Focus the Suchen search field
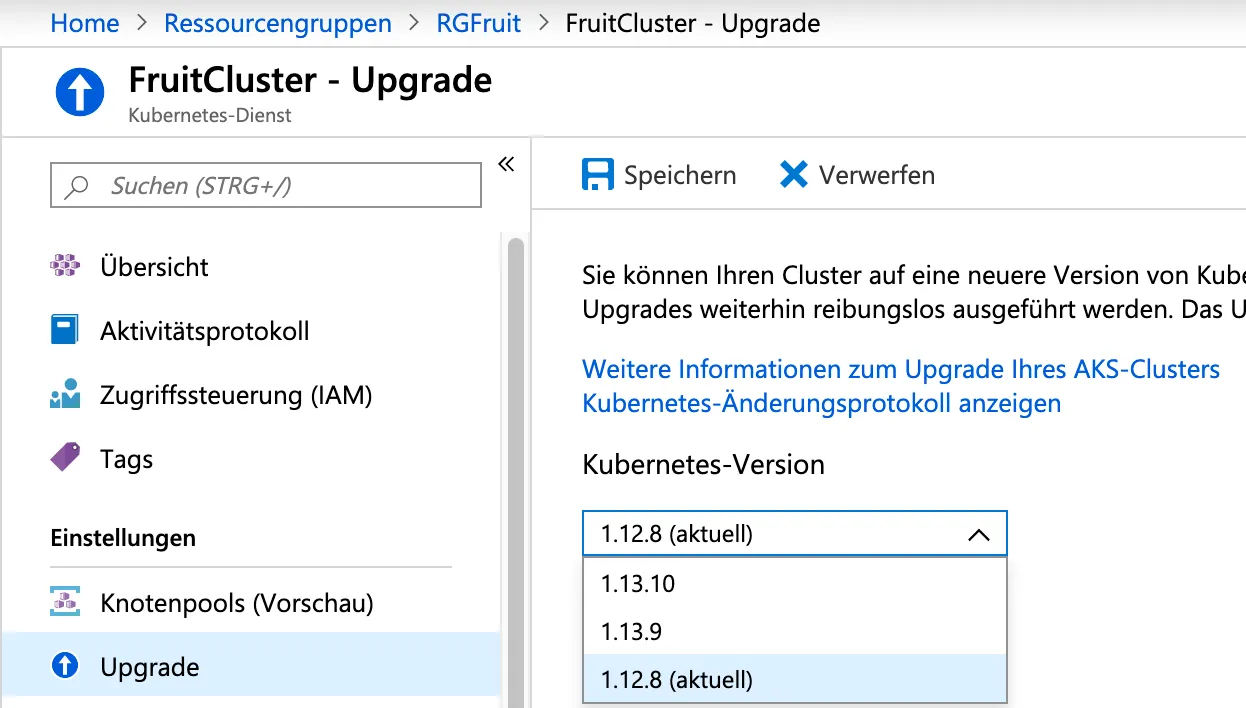 pyautogui.click(x=266, y=186)
